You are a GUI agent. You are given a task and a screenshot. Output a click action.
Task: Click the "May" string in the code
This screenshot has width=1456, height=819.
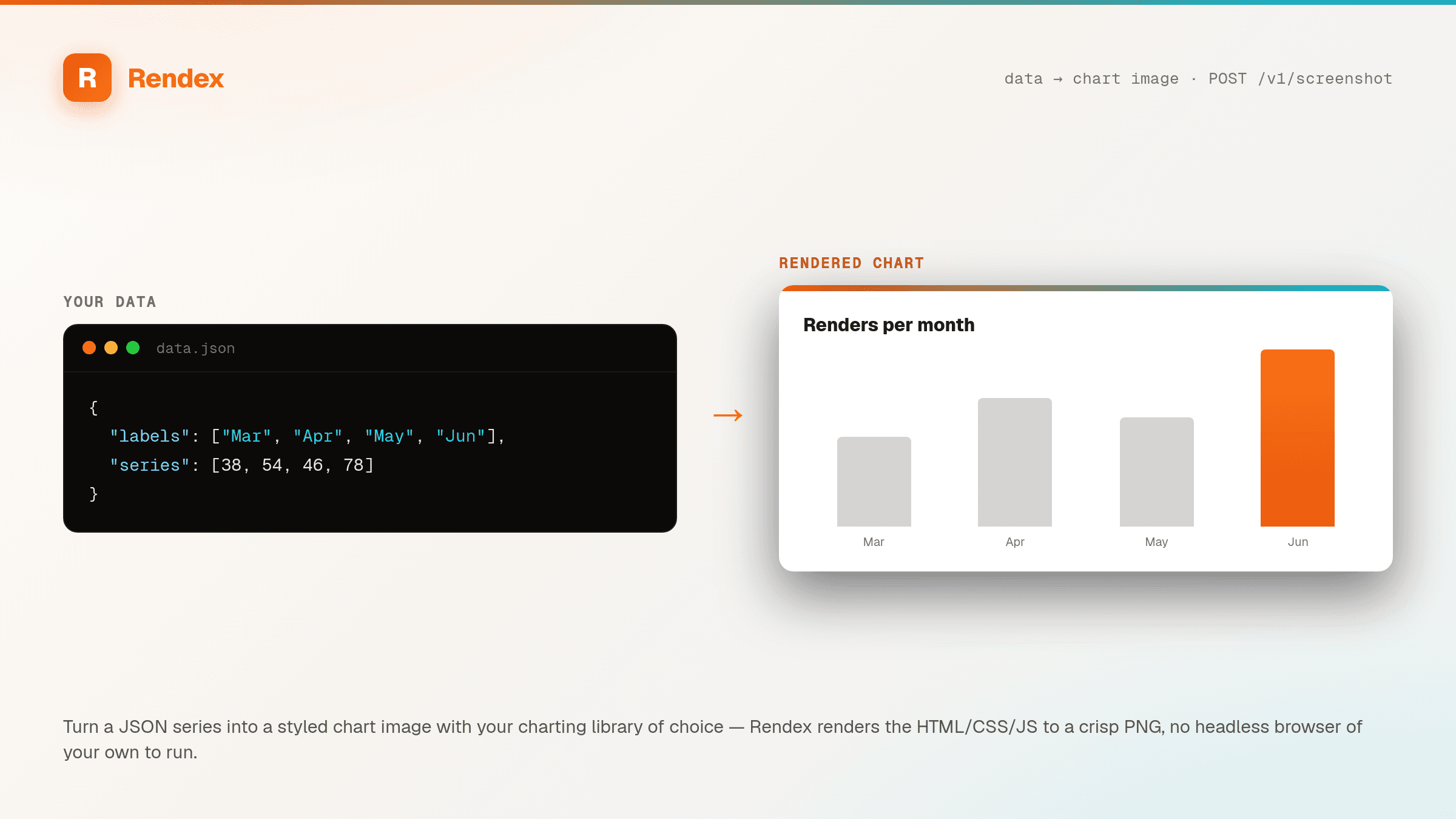tap(389, 436)
